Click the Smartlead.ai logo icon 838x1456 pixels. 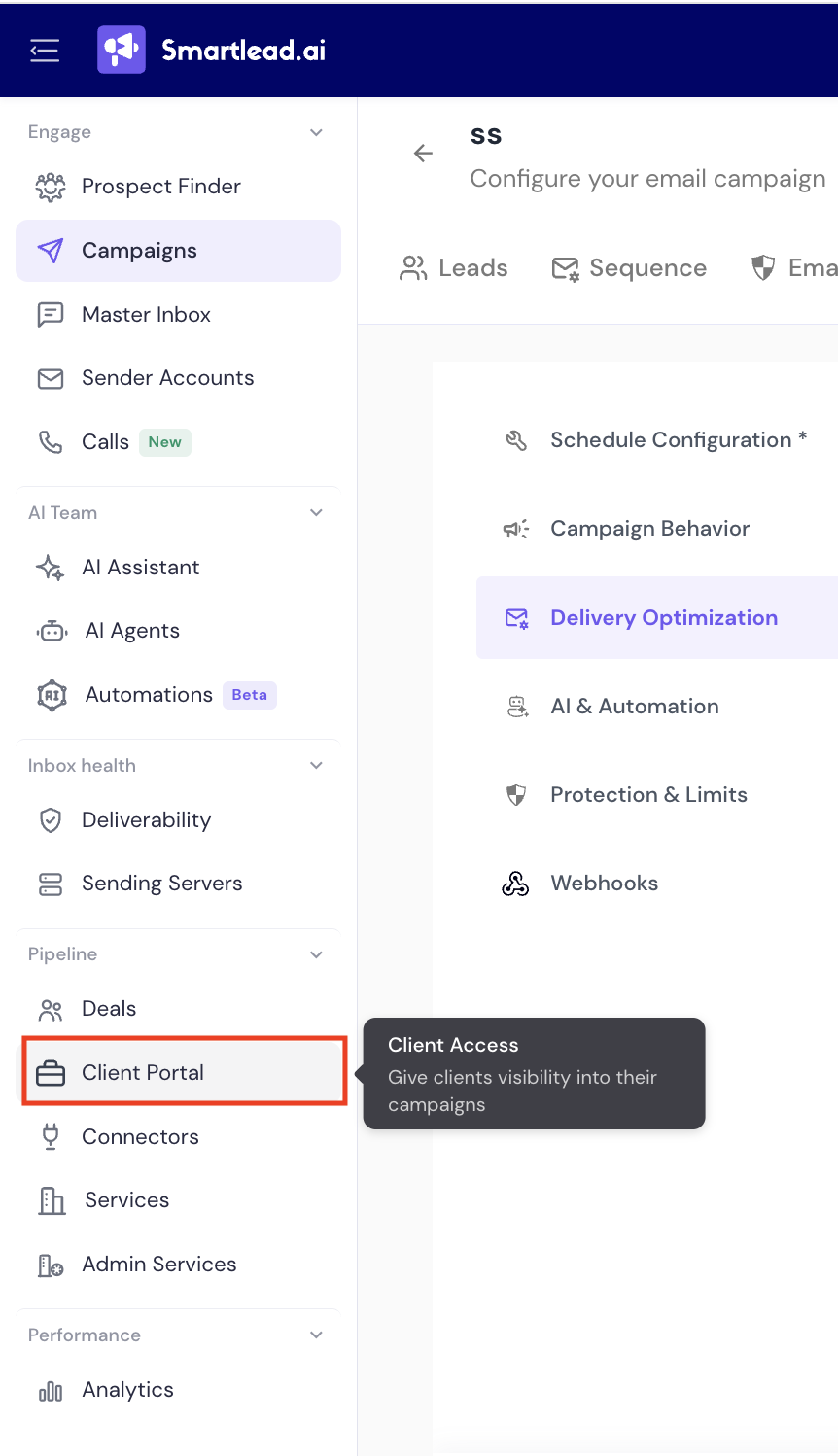122,50
